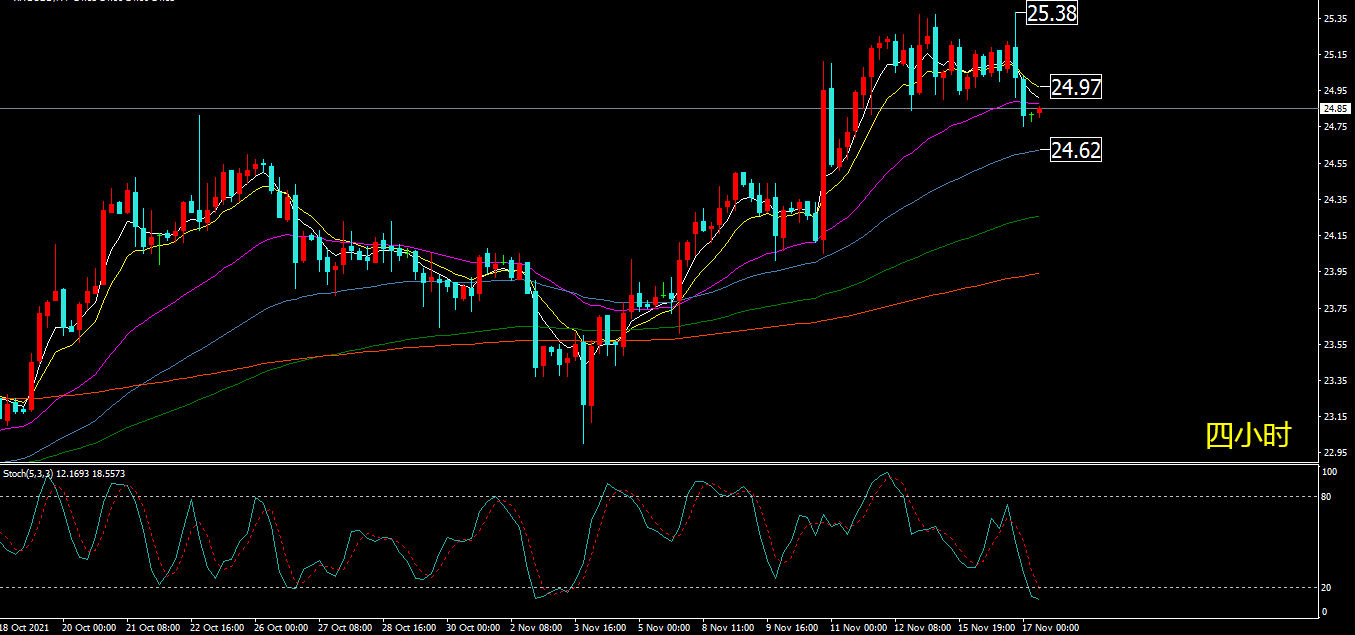The width and height of the screenshot is (1355, 635).
Task: Click the 3 Nov 16:00 time label
Action: coord(600,627)
